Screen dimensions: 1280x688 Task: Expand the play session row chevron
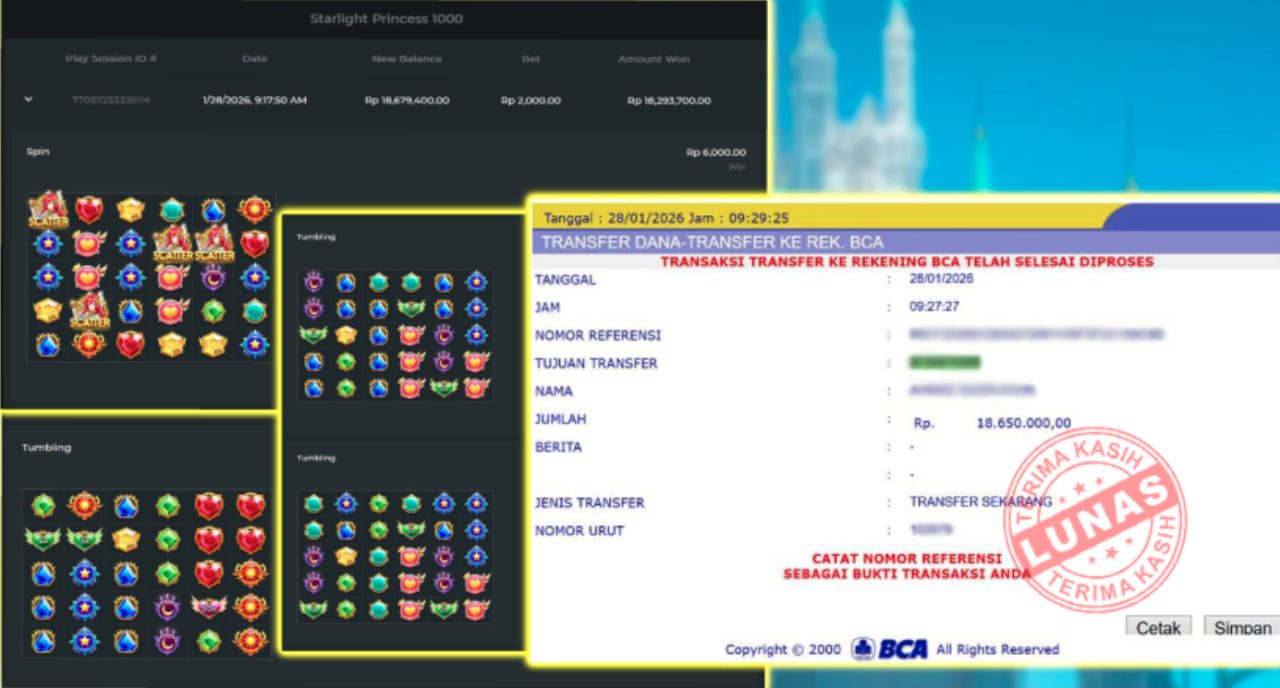[28, 99]
